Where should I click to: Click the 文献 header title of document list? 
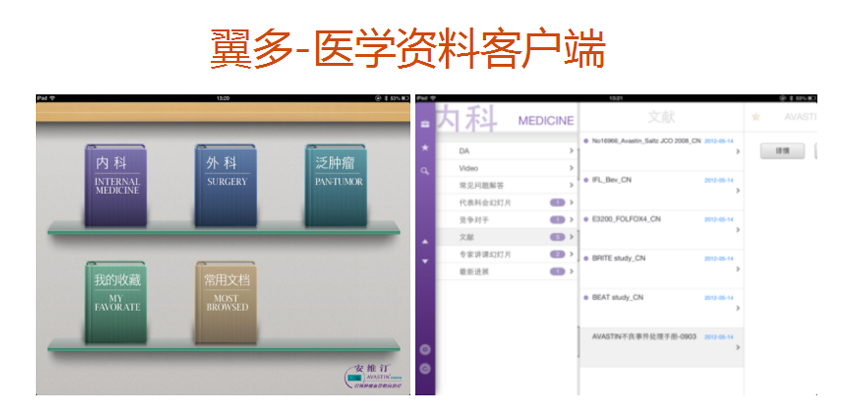tap(661, 117)
